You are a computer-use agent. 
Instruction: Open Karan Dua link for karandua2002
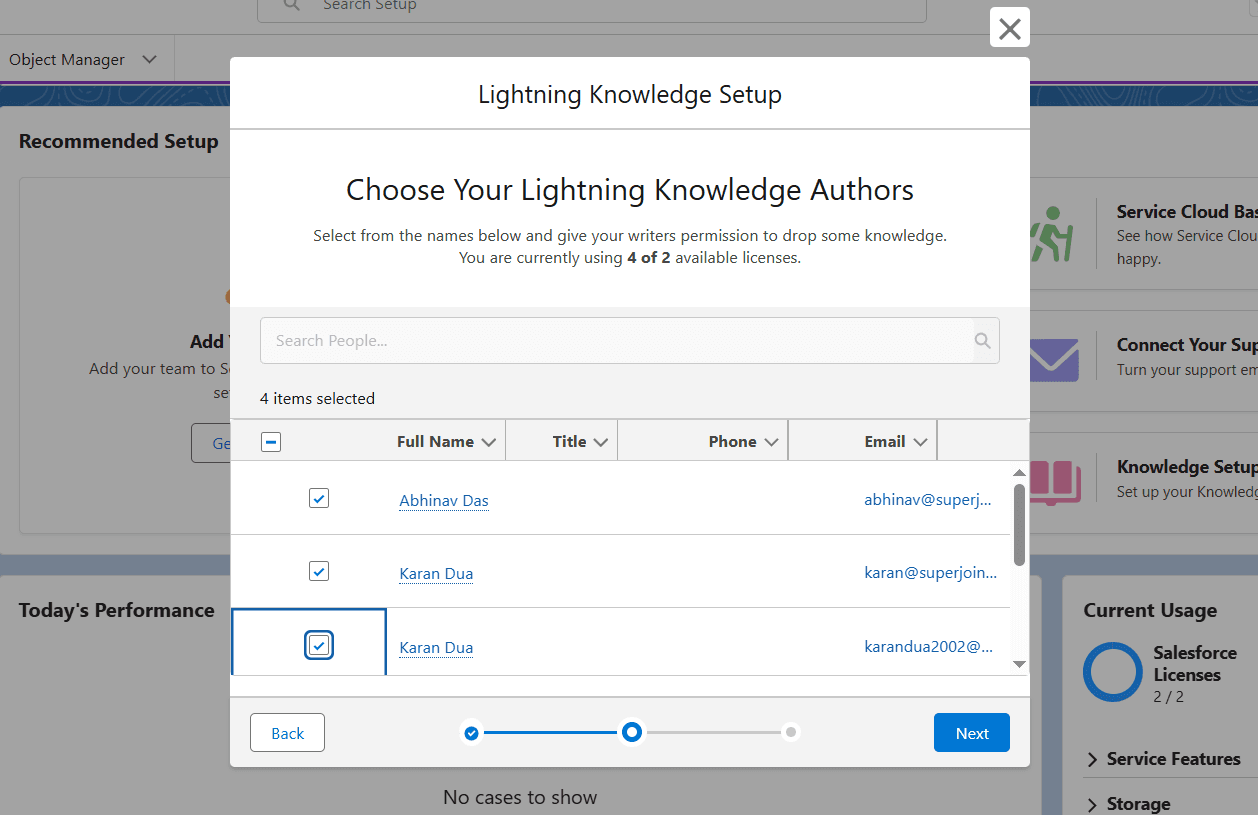436,648
